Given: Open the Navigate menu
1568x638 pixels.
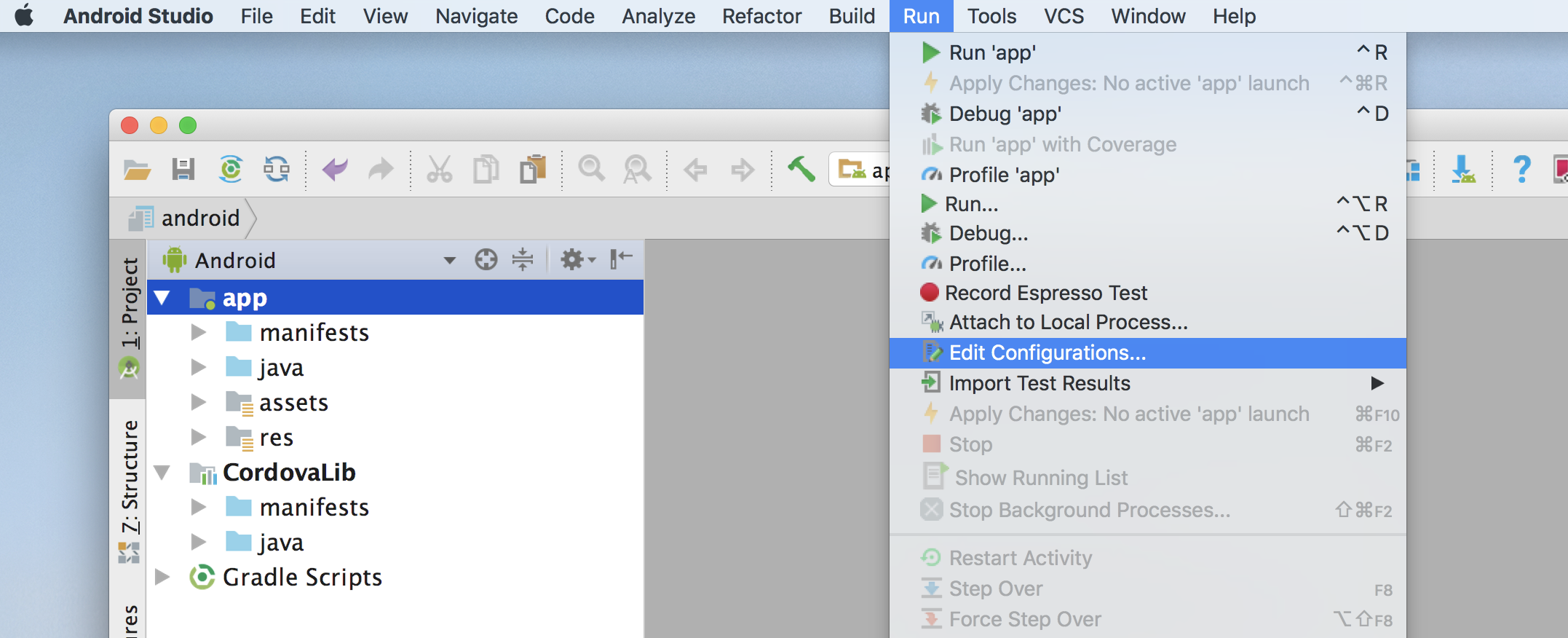Looking at the screenshot, I should (476, 16).
